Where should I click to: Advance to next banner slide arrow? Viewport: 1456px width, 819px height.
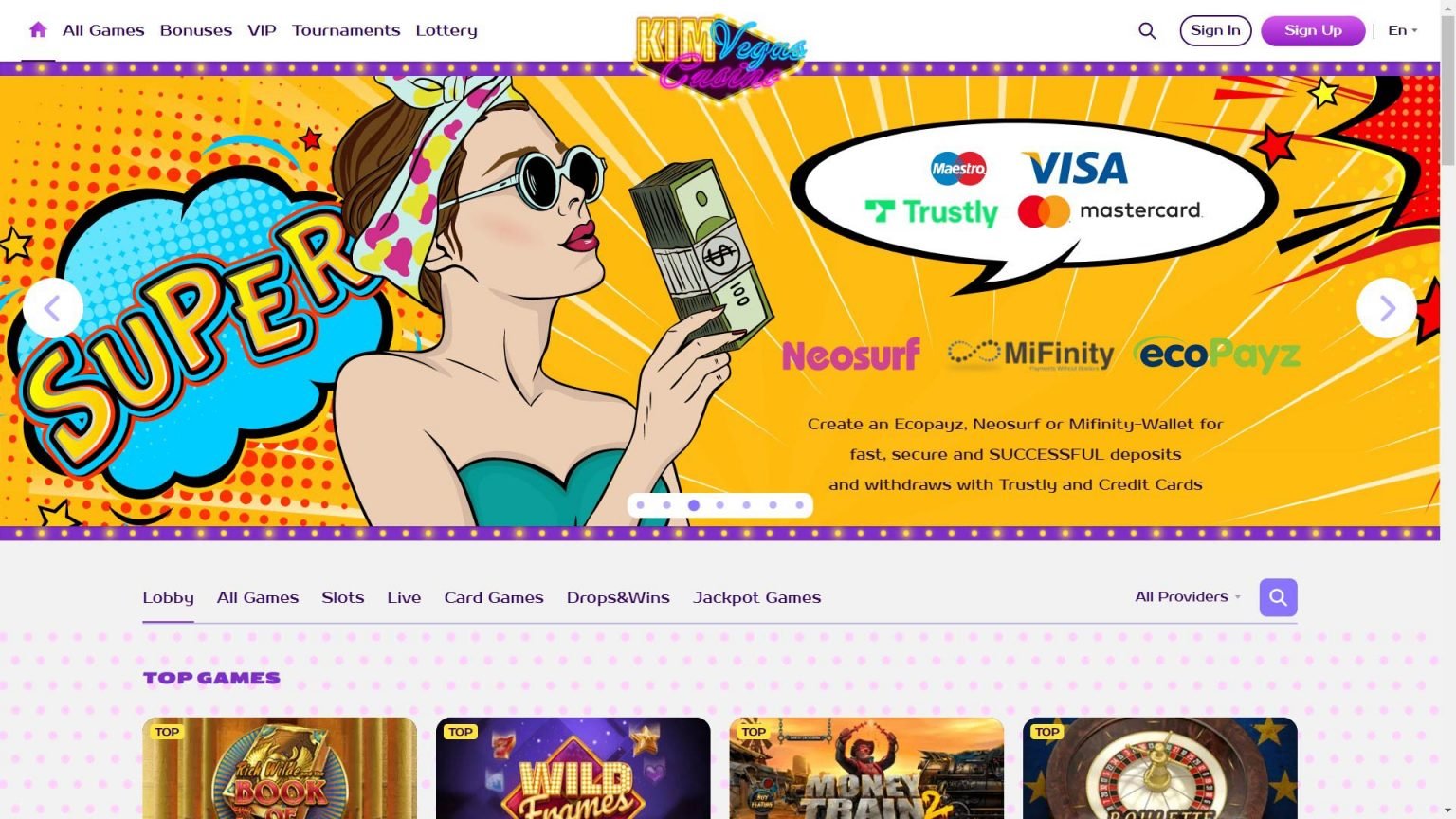(1387, 308)
